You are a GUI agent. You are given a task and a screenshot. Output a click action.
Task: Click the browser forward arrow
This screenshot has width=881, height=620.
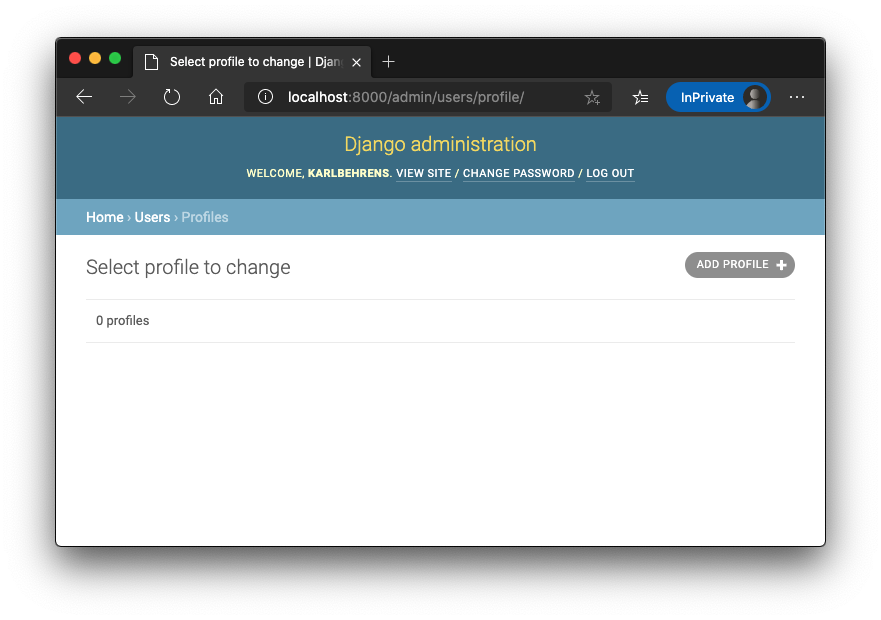click(x=128, y=97)
